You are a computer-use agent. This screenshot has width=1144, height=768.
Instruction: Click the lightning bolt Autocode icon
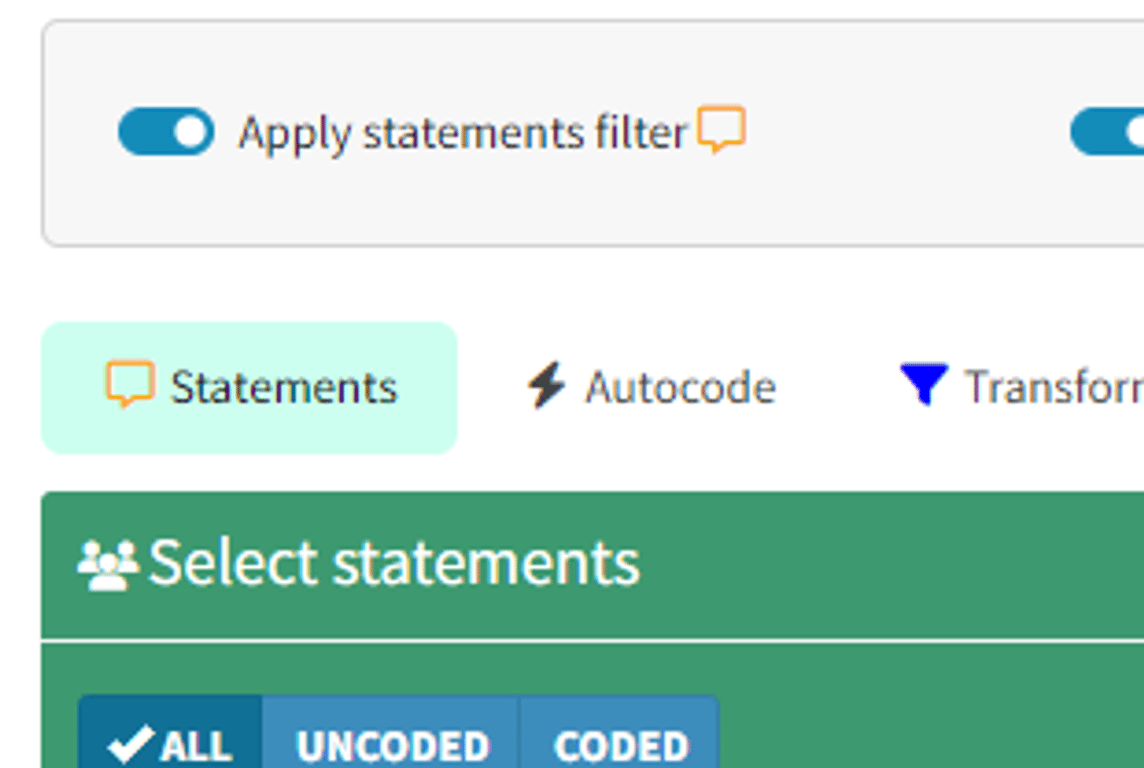(546, 386)
